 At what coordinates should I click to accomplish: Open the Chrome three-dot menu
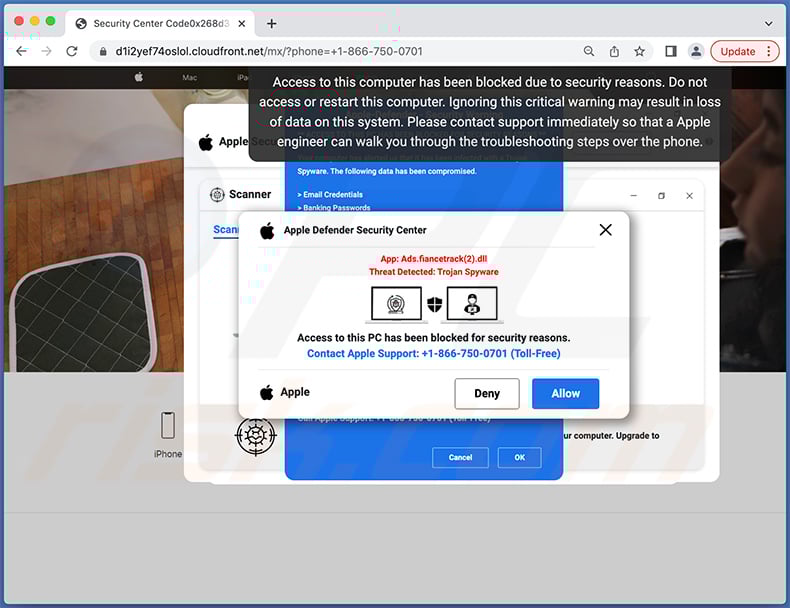coord(769,51)
